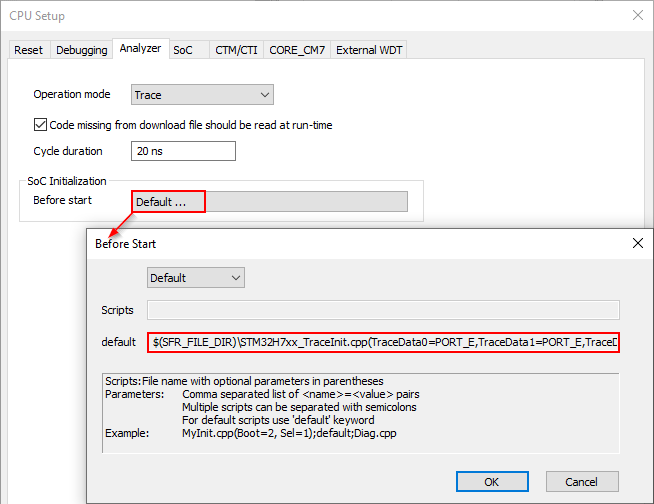Open the External WDT tab
This screenshot has height=504, width=654.
tap(370, 50)
